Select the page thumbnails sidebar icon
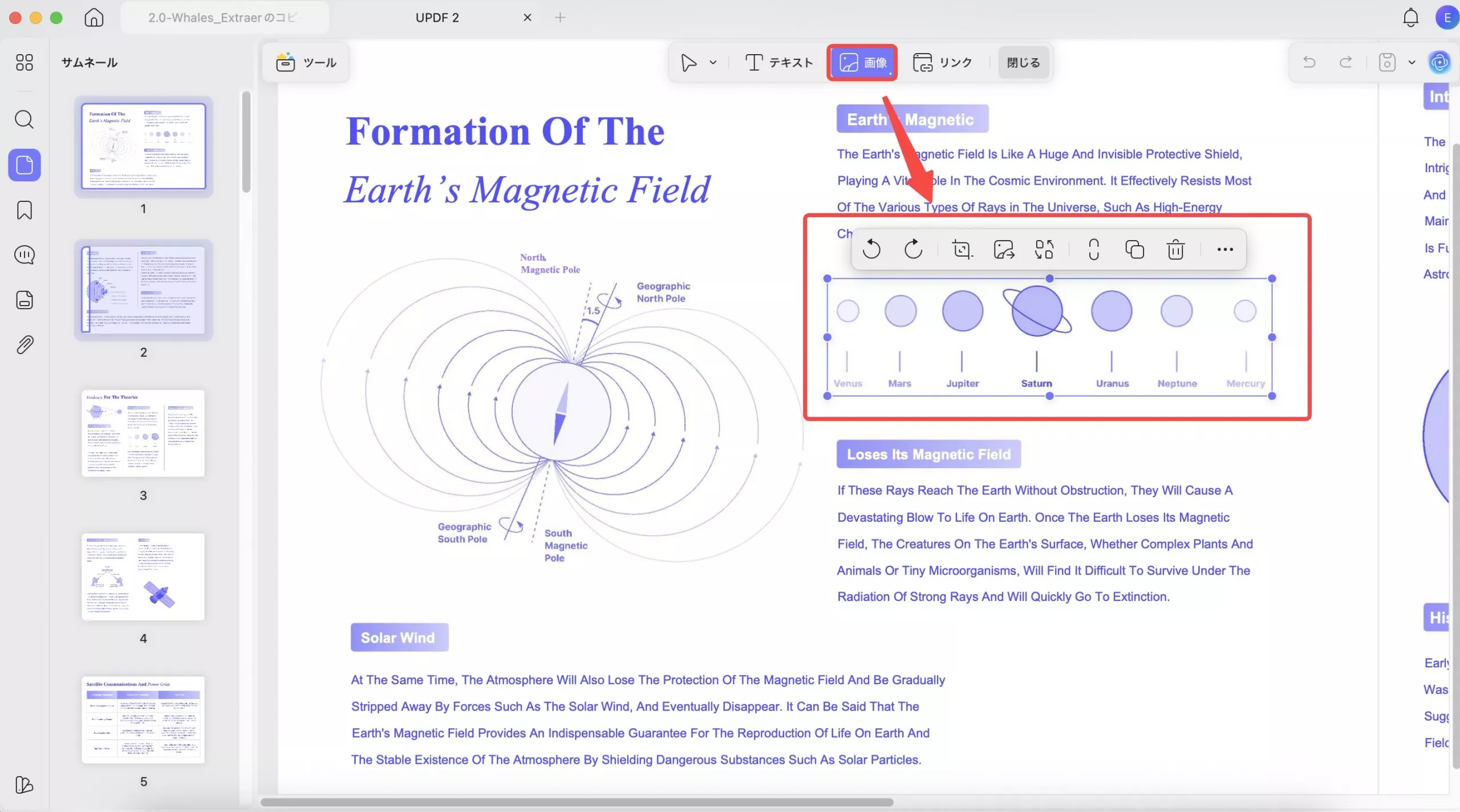This screenshot has width=1460, height=812. pos(25,165)
